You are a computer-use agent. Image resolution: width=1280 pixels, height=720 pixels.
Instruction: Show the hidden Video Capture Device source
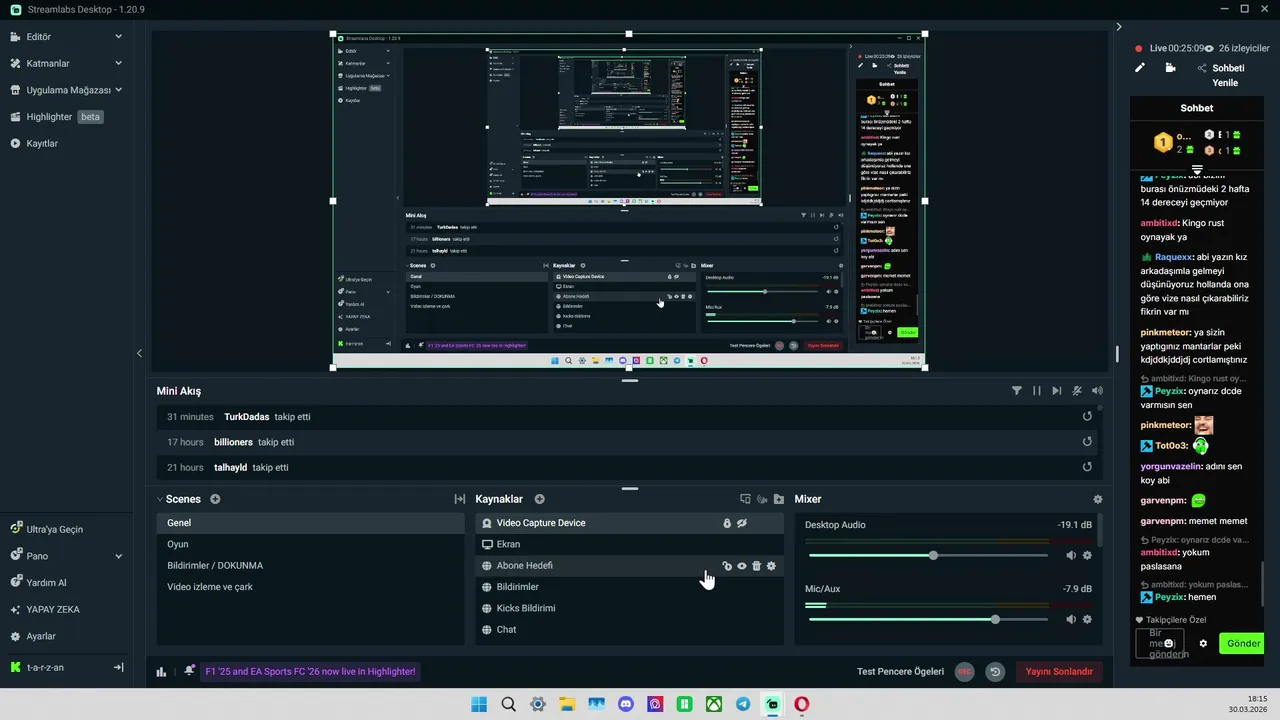(x=742, y=523)
